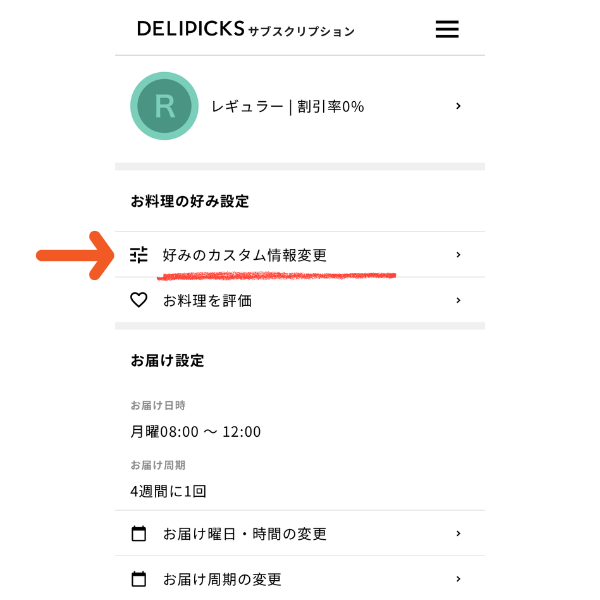Image resolution: width=600 pixels, height=600 pixels.
Task: Click calendar icon beside delivery day change
Action: [139, 534]
